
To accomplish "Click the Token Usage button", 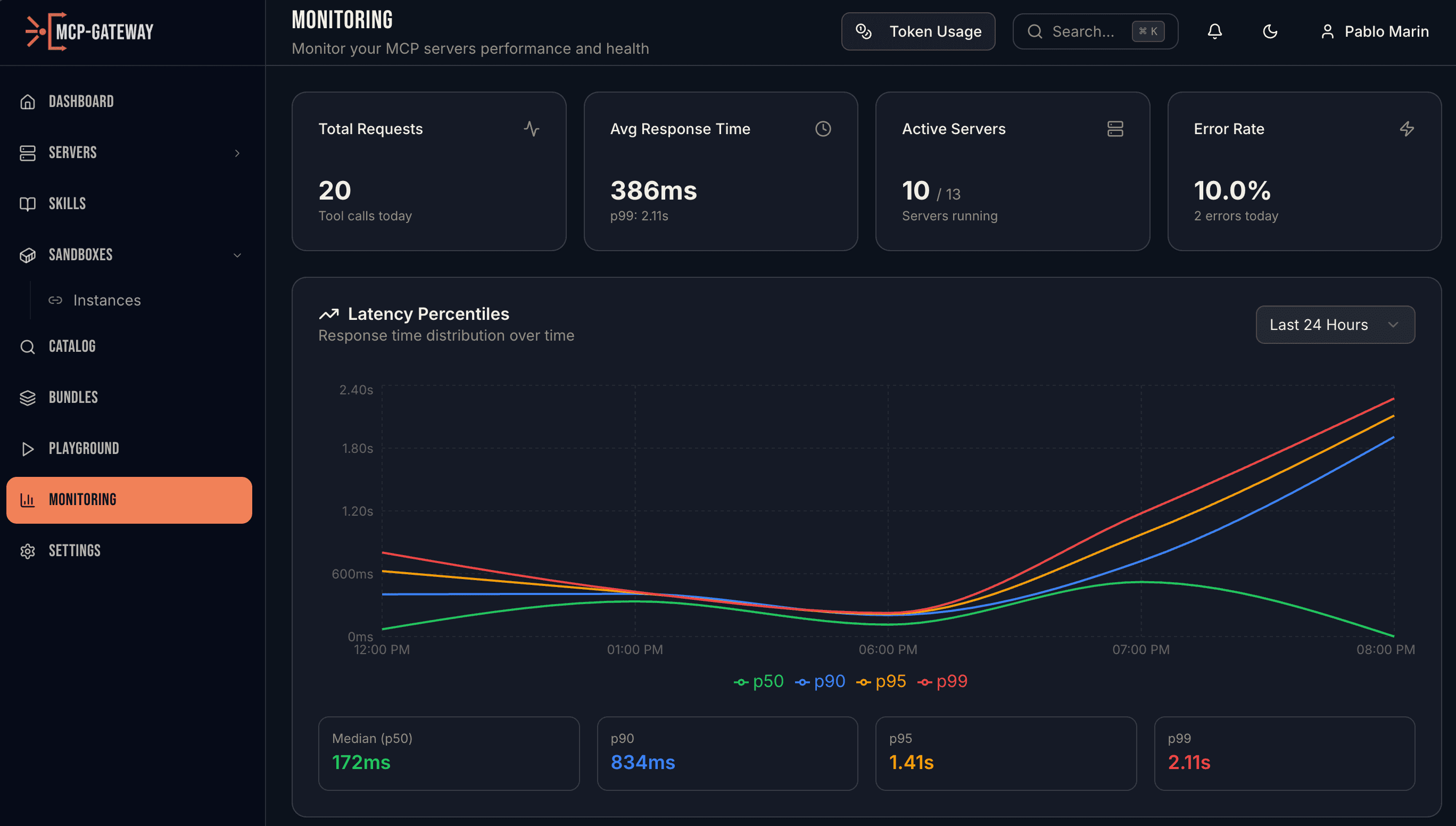I will click(918, 31).
